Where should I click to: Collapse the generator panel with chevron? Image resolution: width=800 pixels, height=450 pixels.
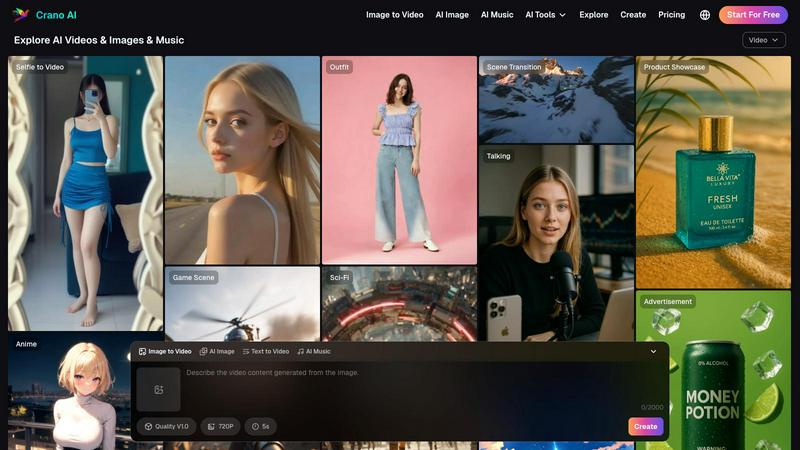(653, 352)
